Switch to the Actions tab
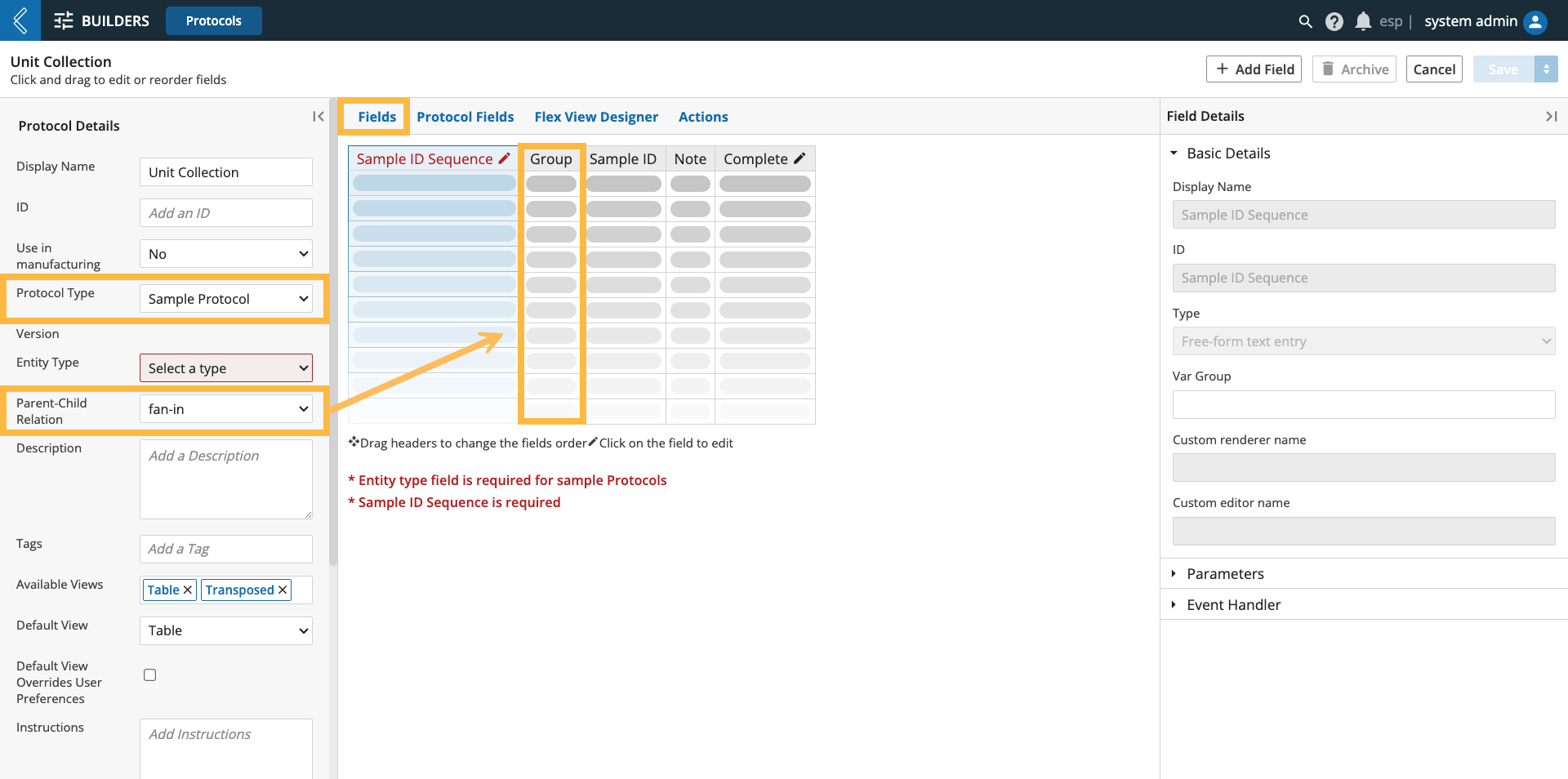This screenshot has width=1568, height=779. click(x=703, y=117)
